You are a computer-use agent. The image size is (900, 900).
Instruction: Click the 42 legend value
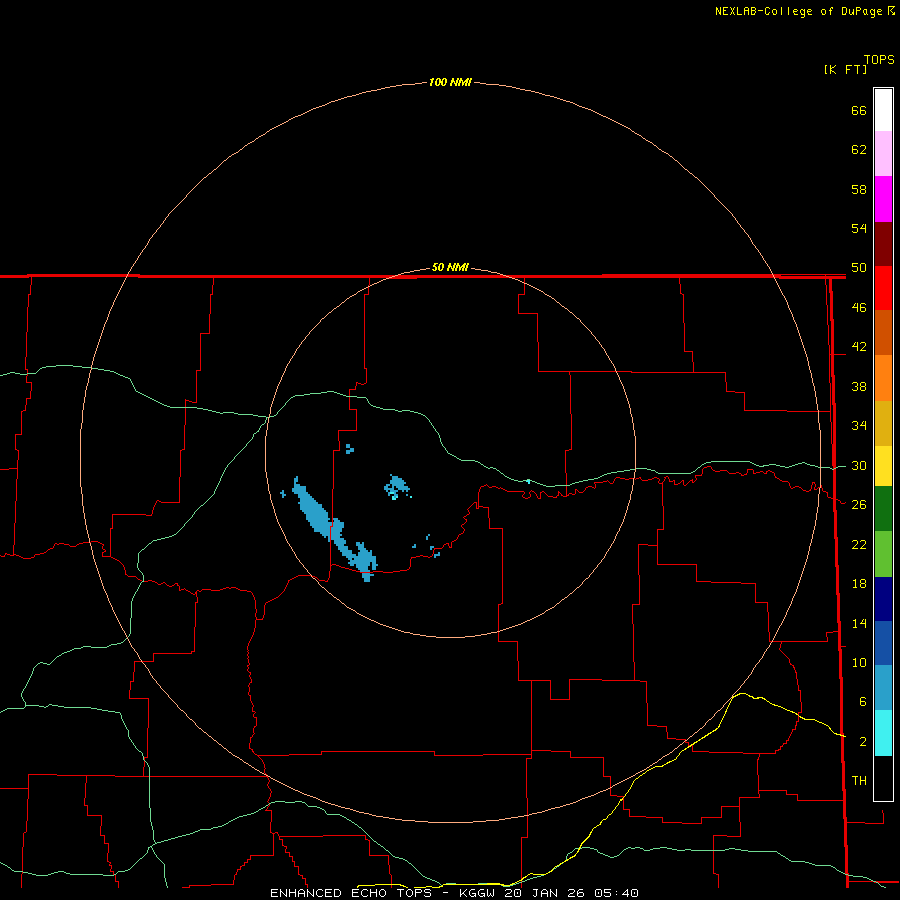coord(859,347)
